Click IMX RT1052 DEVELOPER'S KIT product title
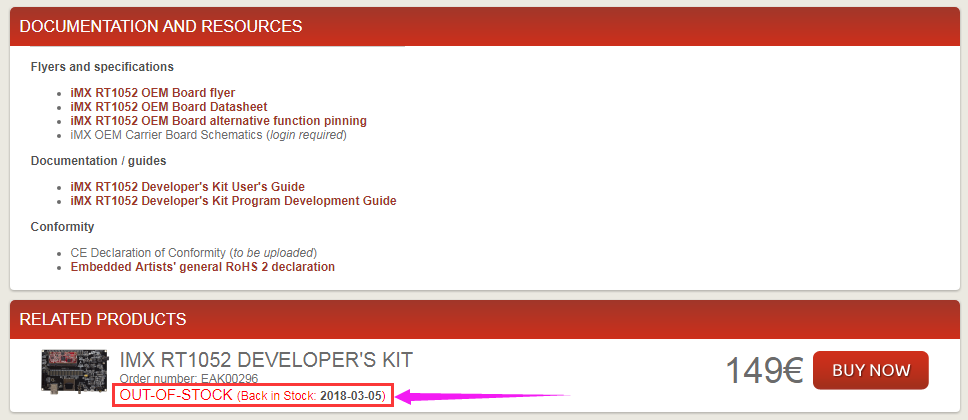 pyautogui.click(x=266, y=359)
